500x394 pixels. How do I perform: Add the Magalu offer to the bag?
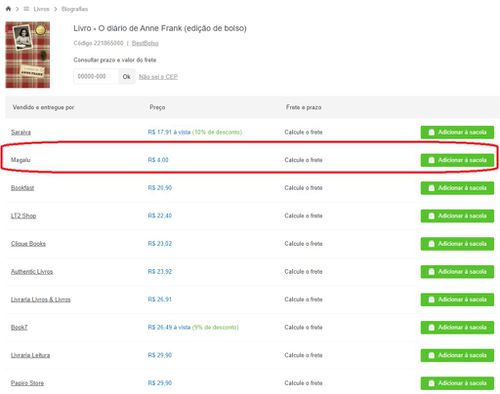point(457,160)
